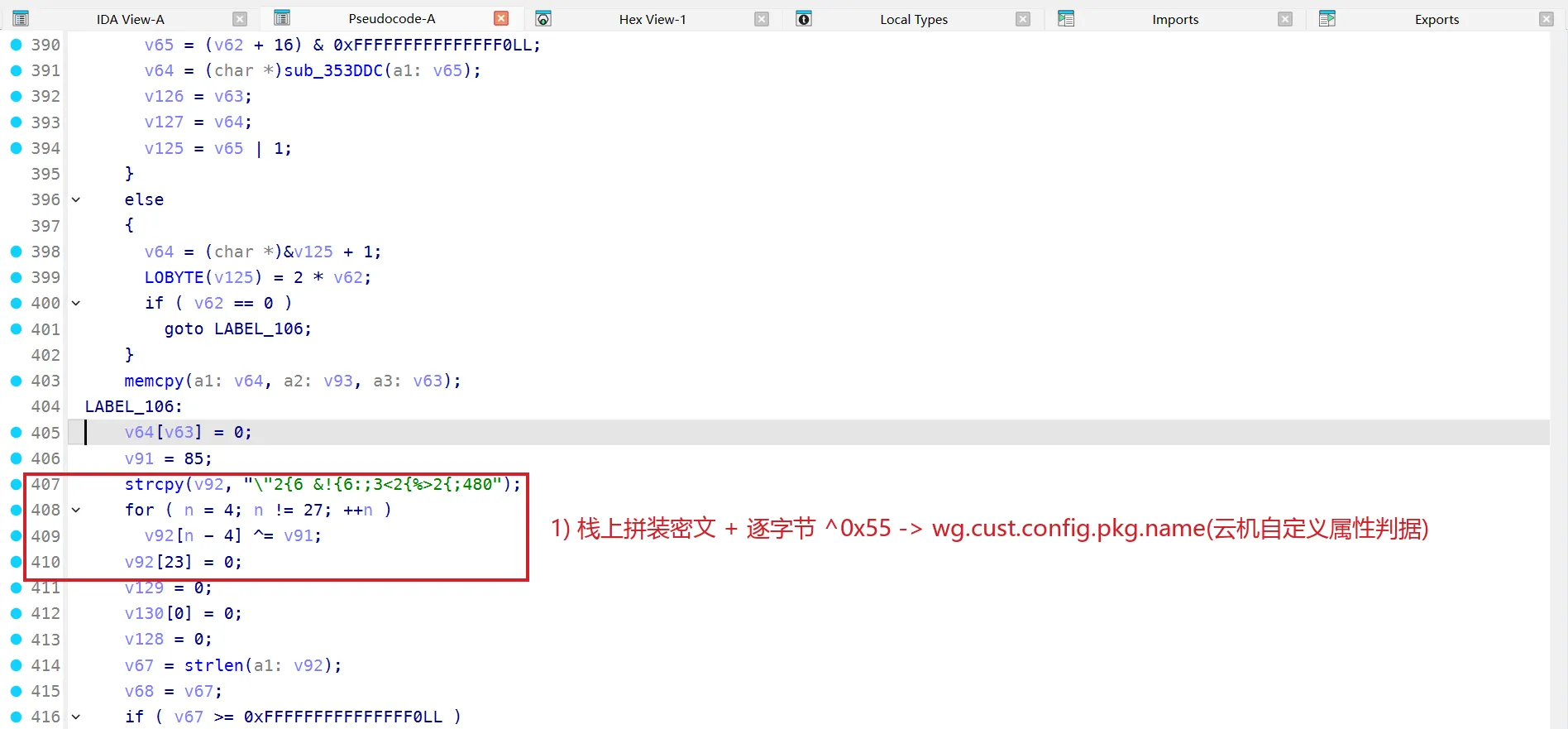
Task: Switch to the IDA View-A tab
Action: click(130, 19)
